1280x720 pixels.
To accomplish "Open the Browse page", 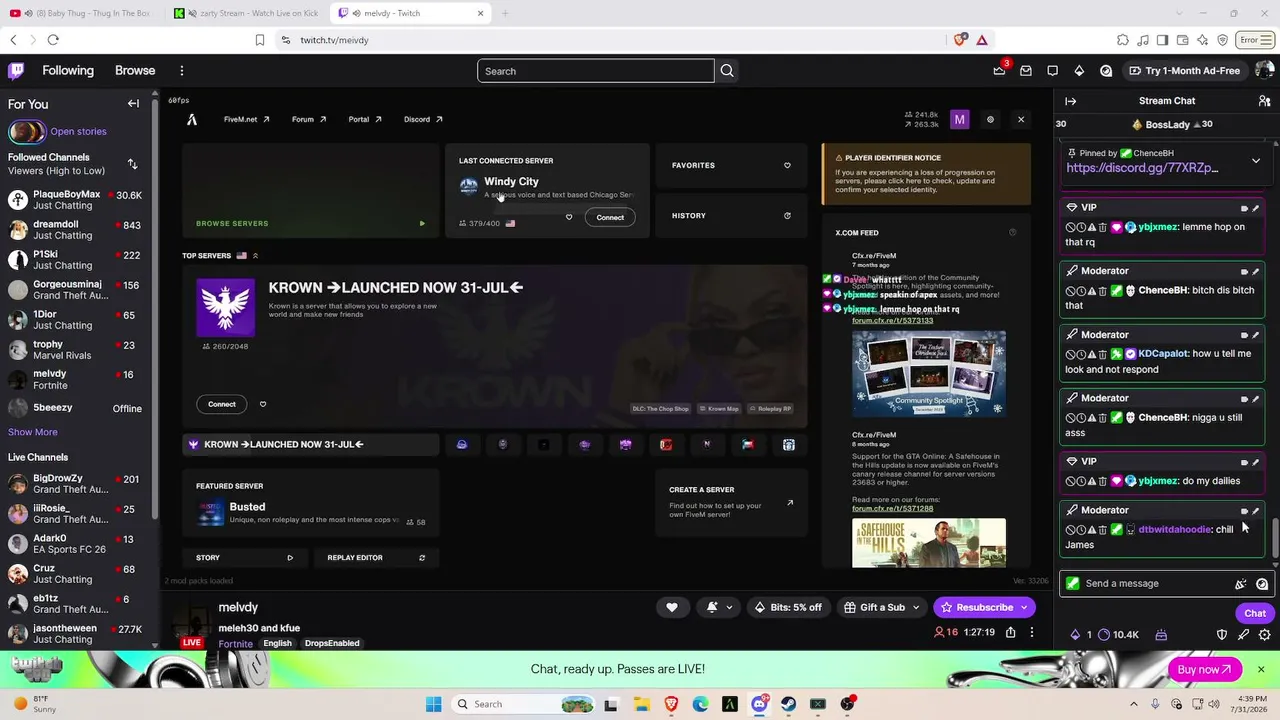I will pyautogui.click(x=135, y=71).
